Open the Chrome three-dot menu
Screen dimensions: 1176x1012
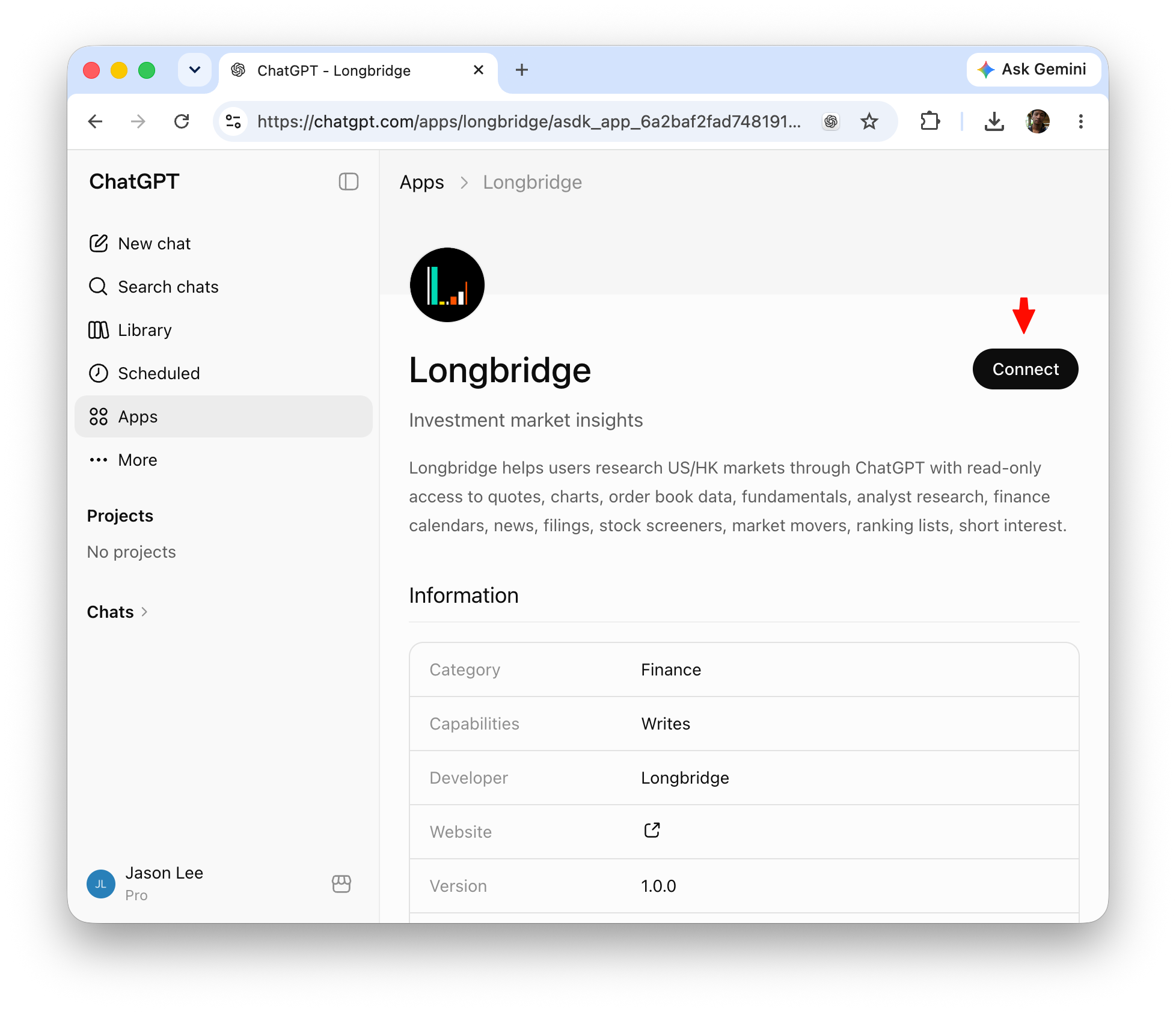pyautogui.click(x=1081, y=122)
